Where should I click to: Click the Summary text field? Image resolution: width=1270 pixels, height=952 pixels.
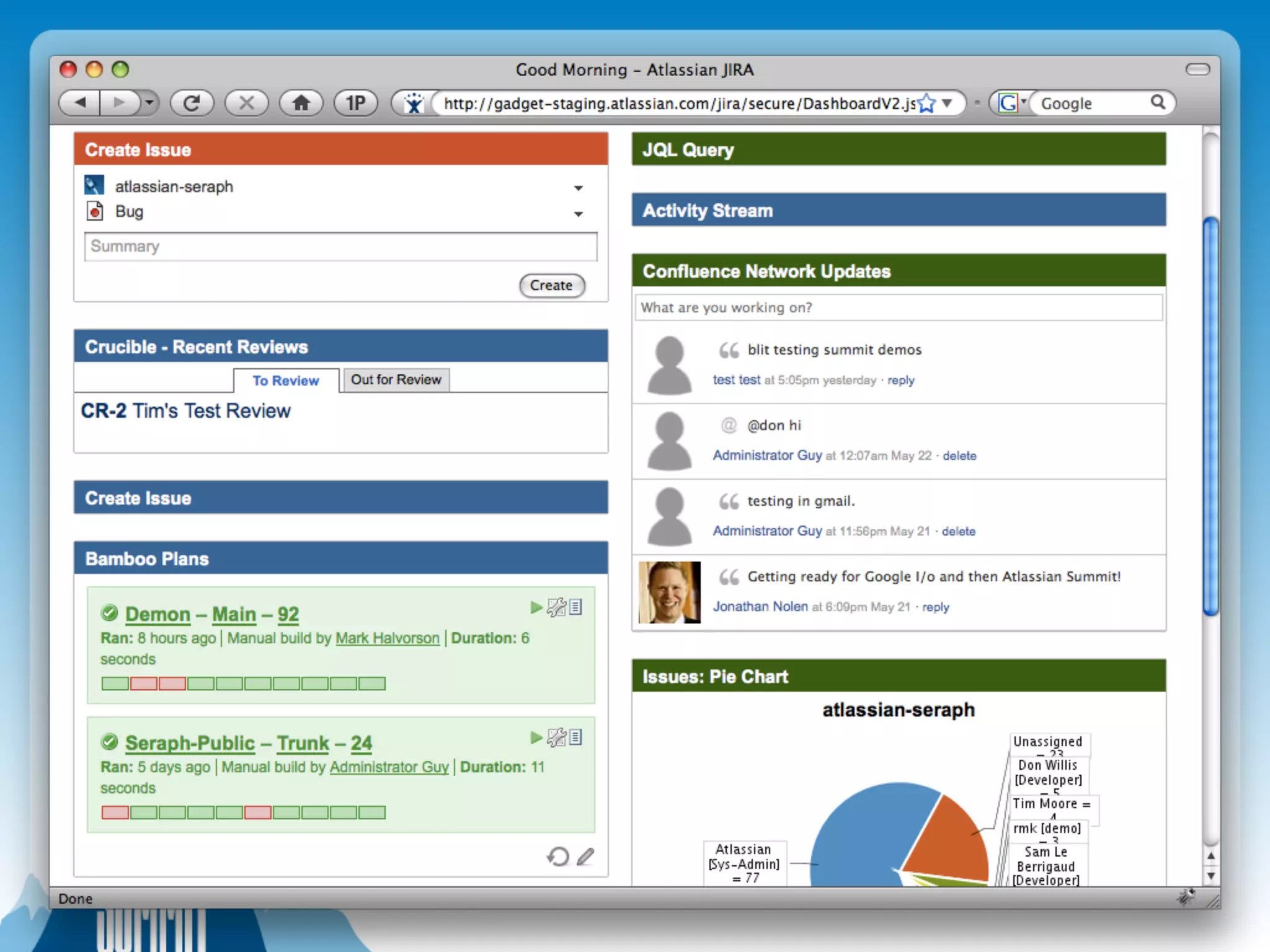(340, 247)
